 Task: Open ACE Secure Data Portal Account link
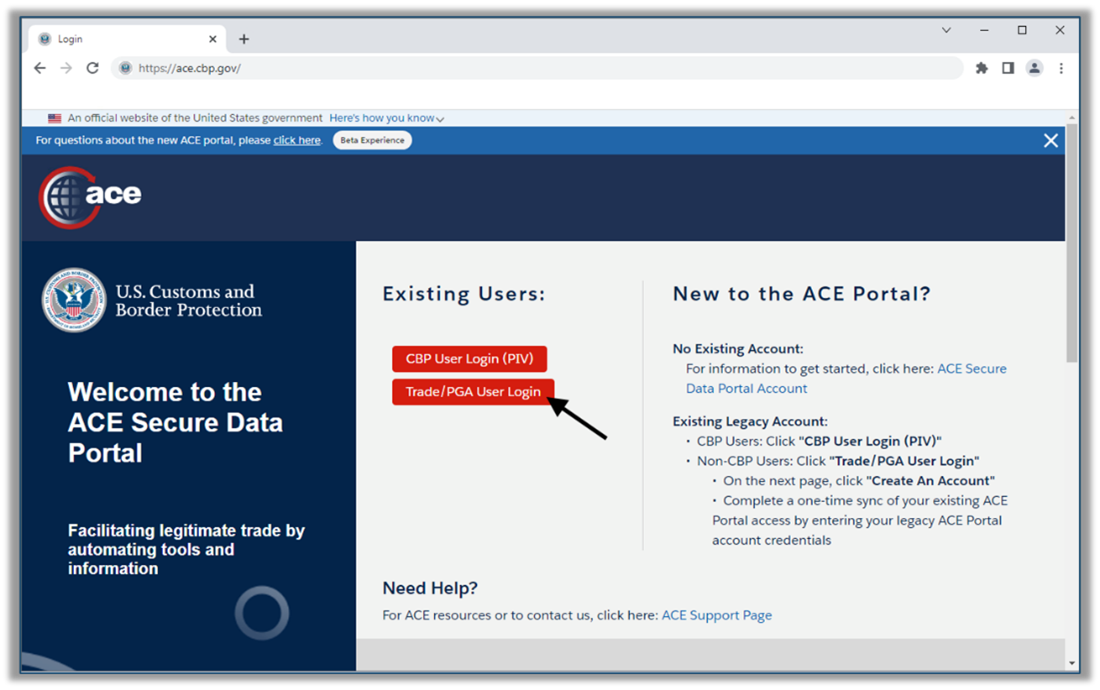846,378
